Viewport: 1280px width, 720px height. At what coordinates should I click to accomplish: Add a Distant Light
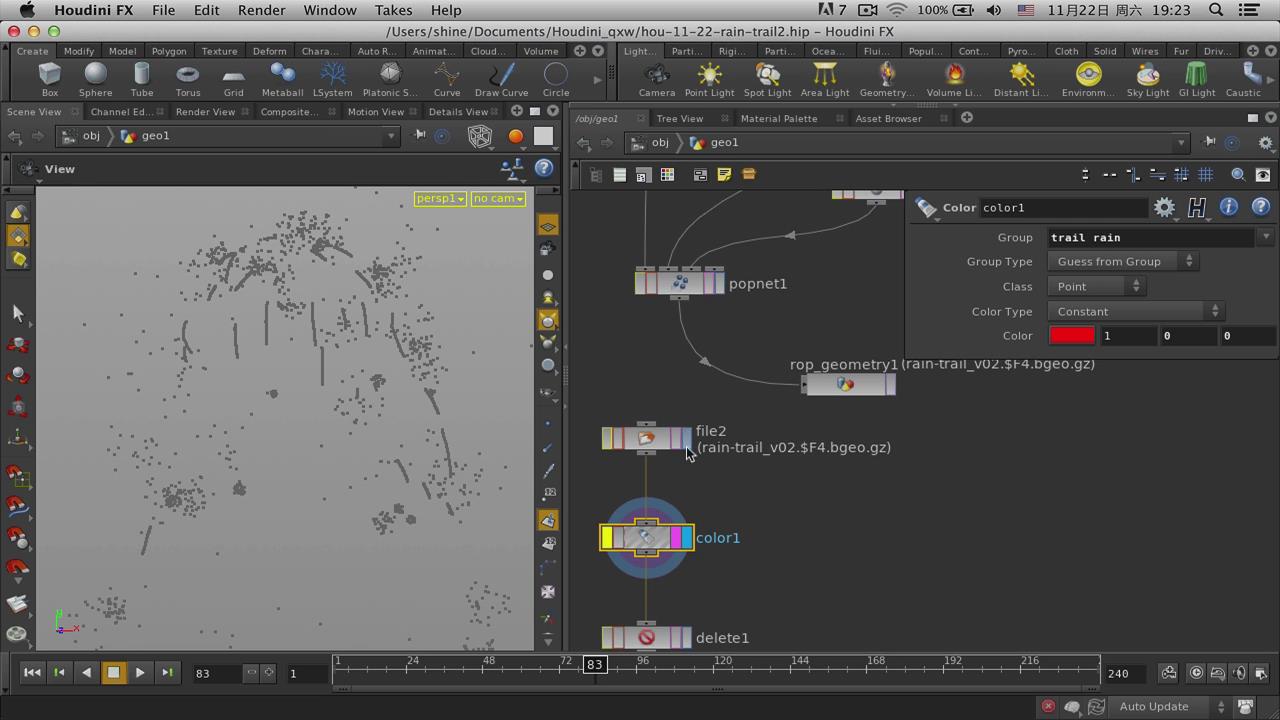click(x=1021, y=78)
